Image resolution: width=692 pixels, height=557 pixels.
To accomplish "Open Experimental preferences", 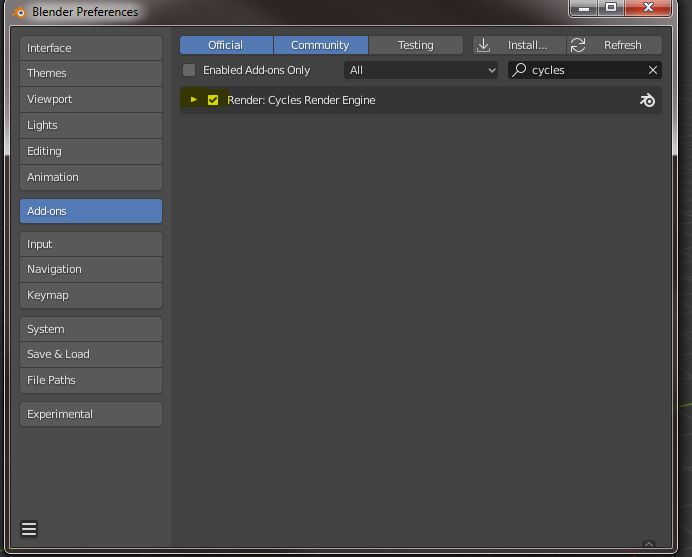I will [x=91, y=414].
